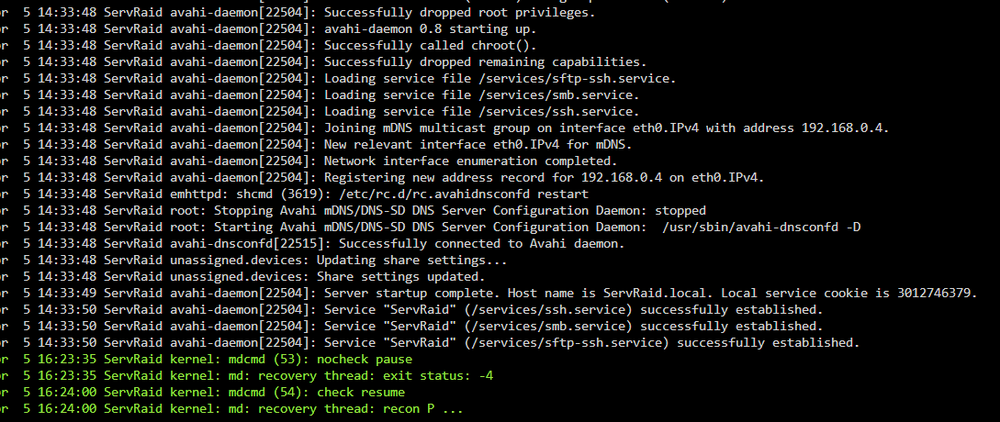Select the 'Successfully dropped remaining capabilities' line
The height and width of the screenshot is (422, 1000).
(x=324, y=62)
